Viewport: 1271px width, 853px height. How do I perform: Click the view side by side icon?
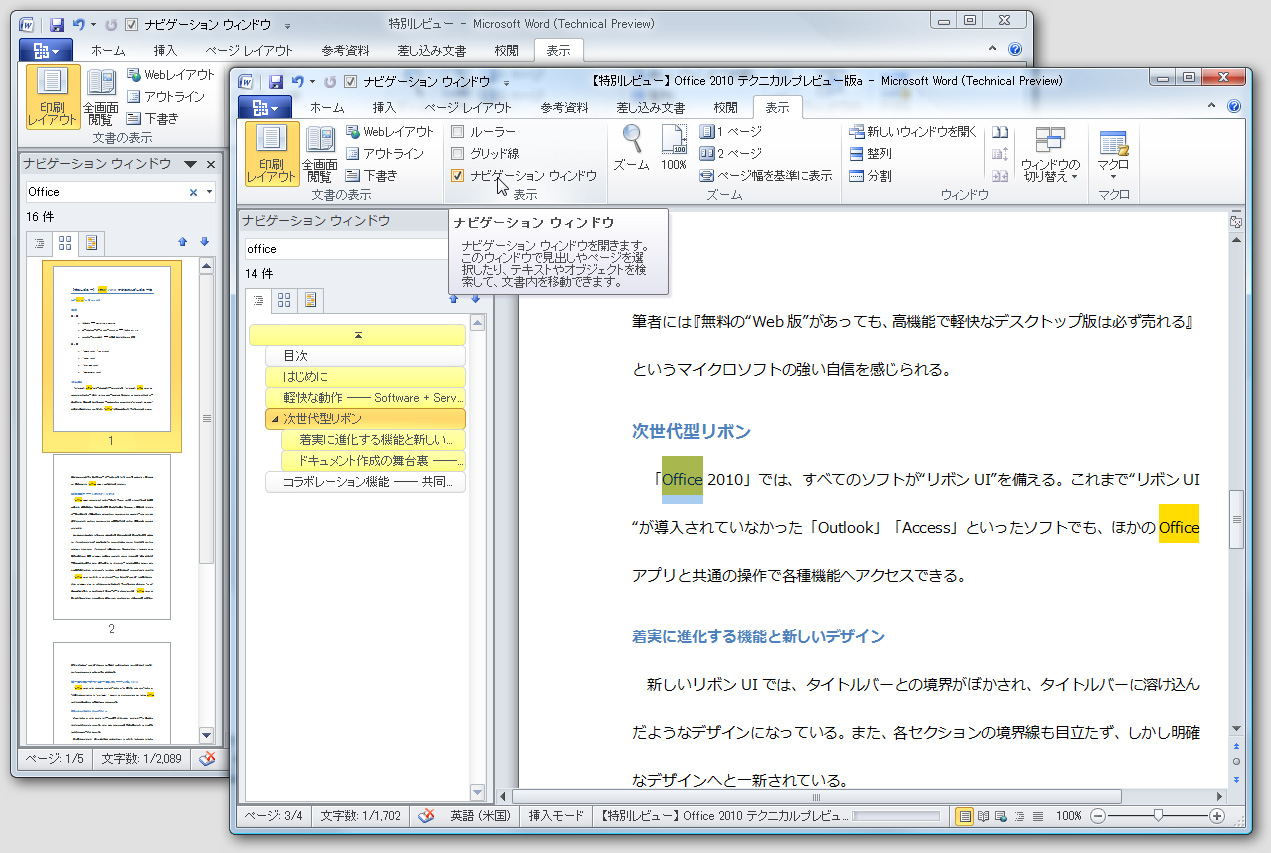[x=999, y=132]
